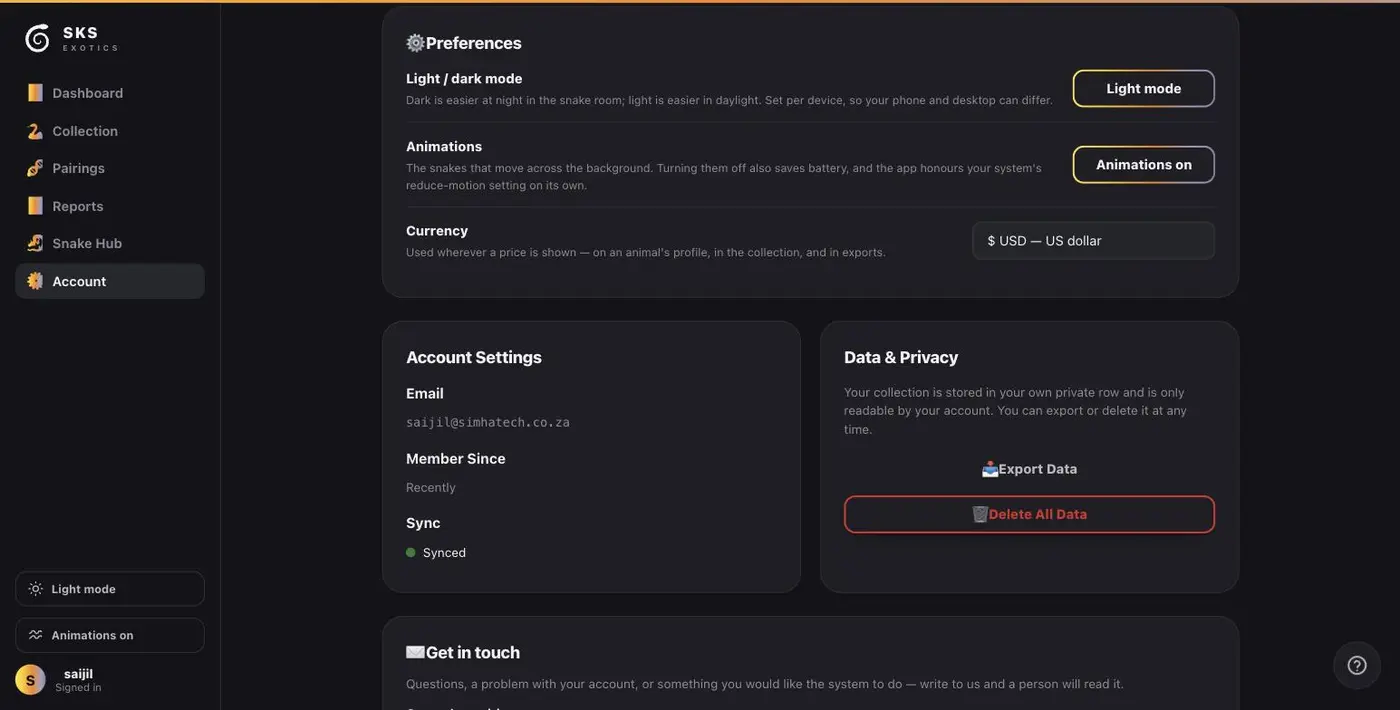Click the trash icon on Delete All Data
The height and width of the screenshot is (710, 1400).
[x=980, y=514]
